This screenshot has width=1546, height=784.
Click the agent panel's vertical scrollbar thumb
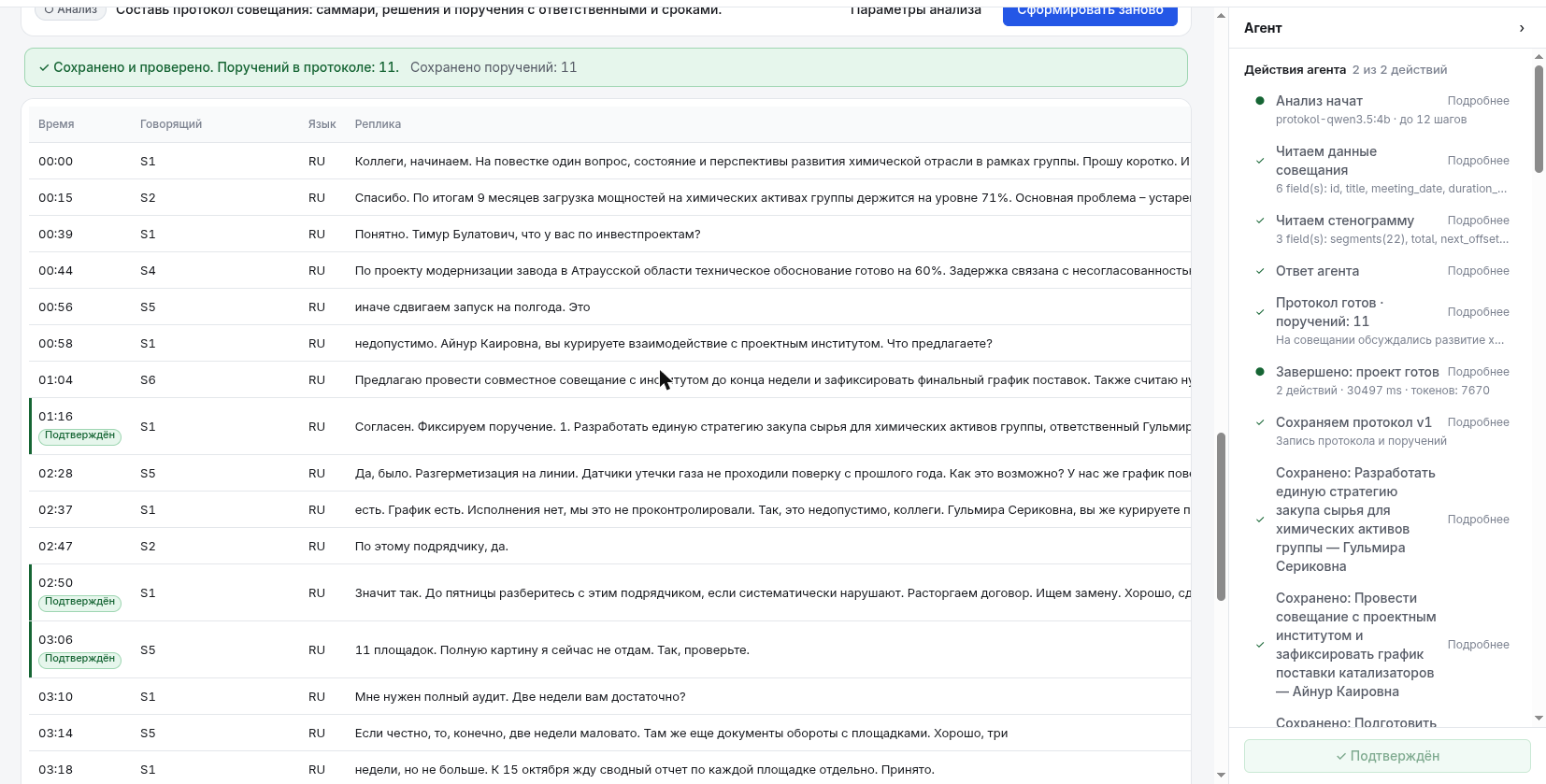point(1538,118)
